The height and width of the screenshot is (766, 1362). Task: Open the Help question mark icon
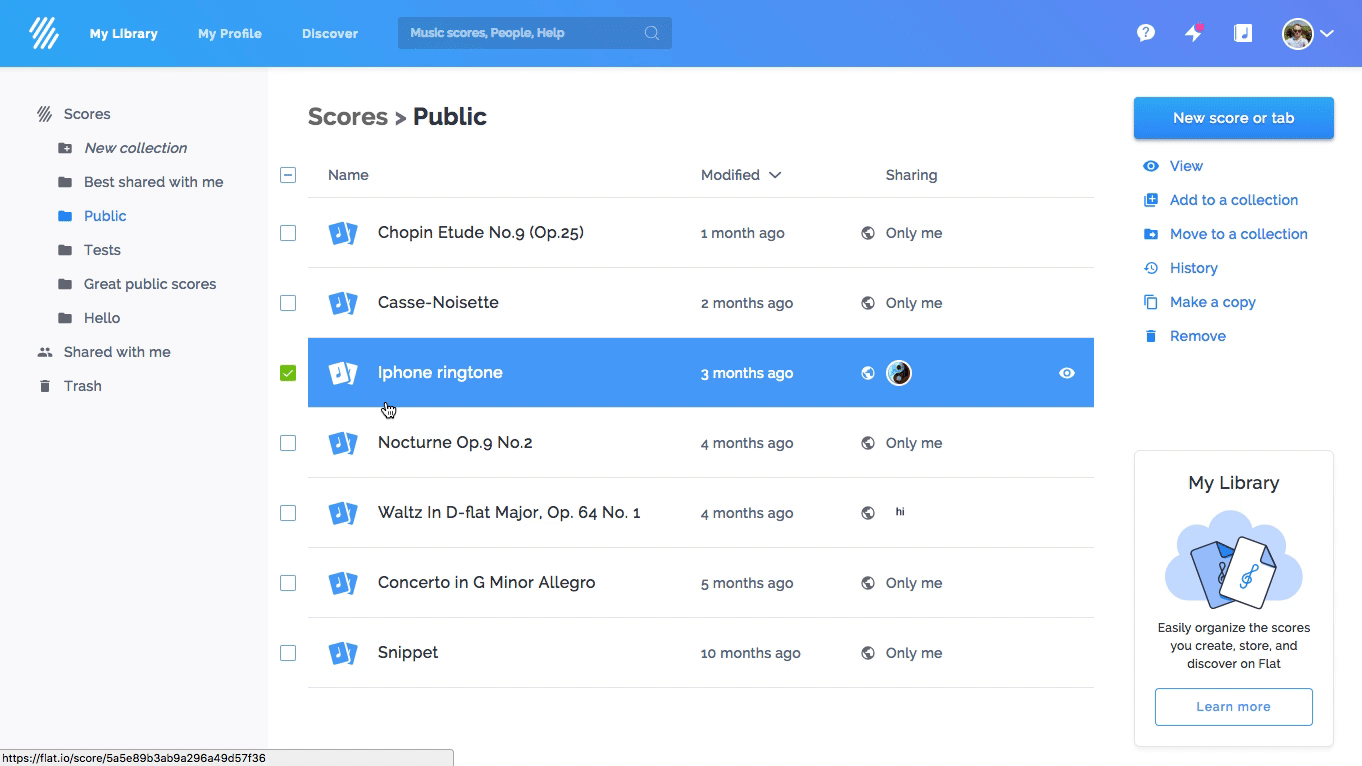[1145, 32]
